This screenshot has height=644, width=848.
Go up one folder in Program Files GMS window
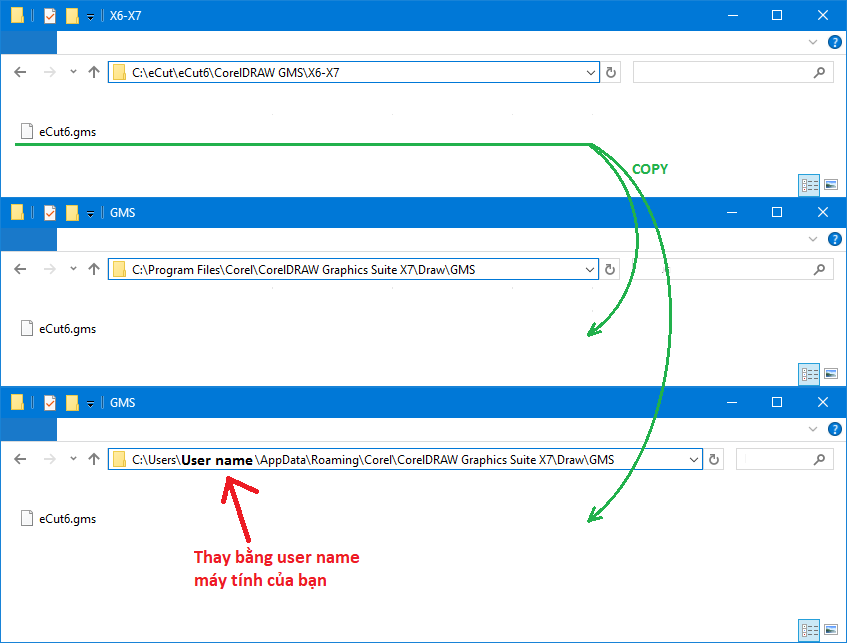point(94,269)
